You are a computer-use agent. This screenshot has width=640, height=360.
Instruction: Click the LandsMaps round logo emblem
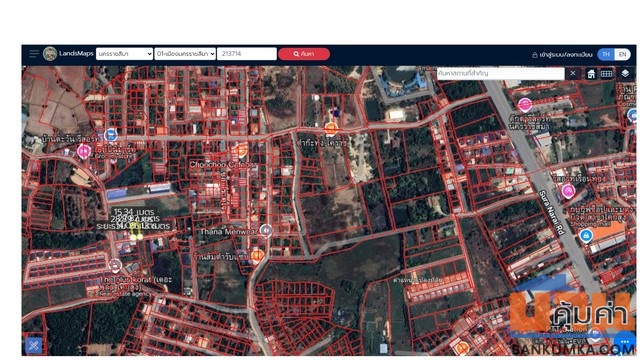click(x=50, y=54)
